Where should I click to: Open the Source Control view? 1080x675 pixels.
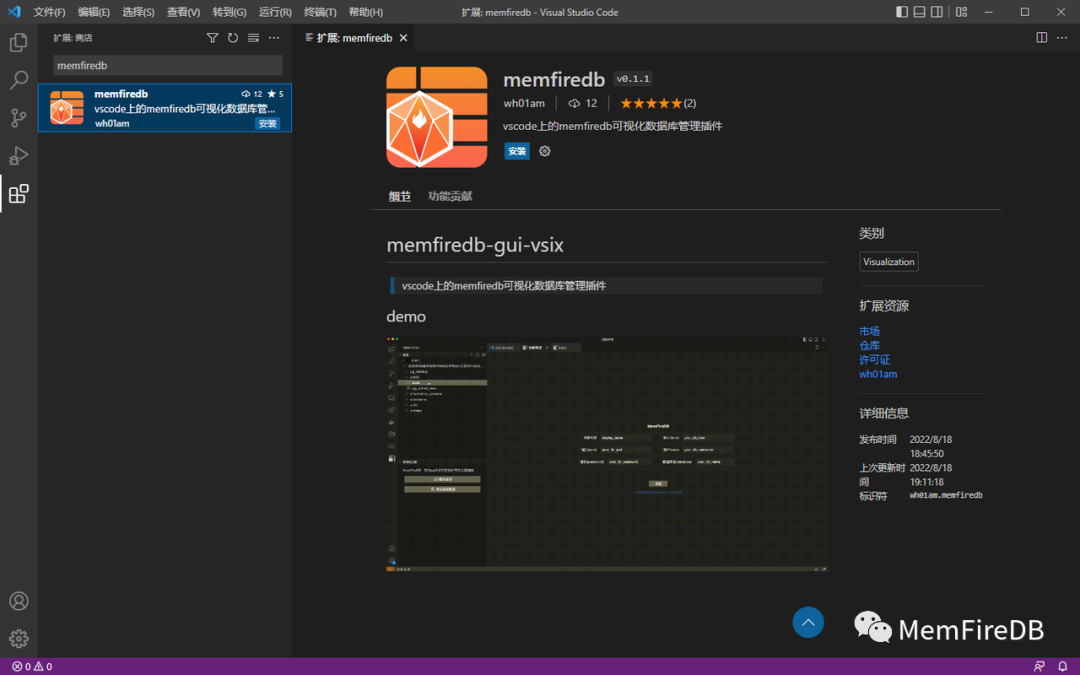tap(18, 118)
